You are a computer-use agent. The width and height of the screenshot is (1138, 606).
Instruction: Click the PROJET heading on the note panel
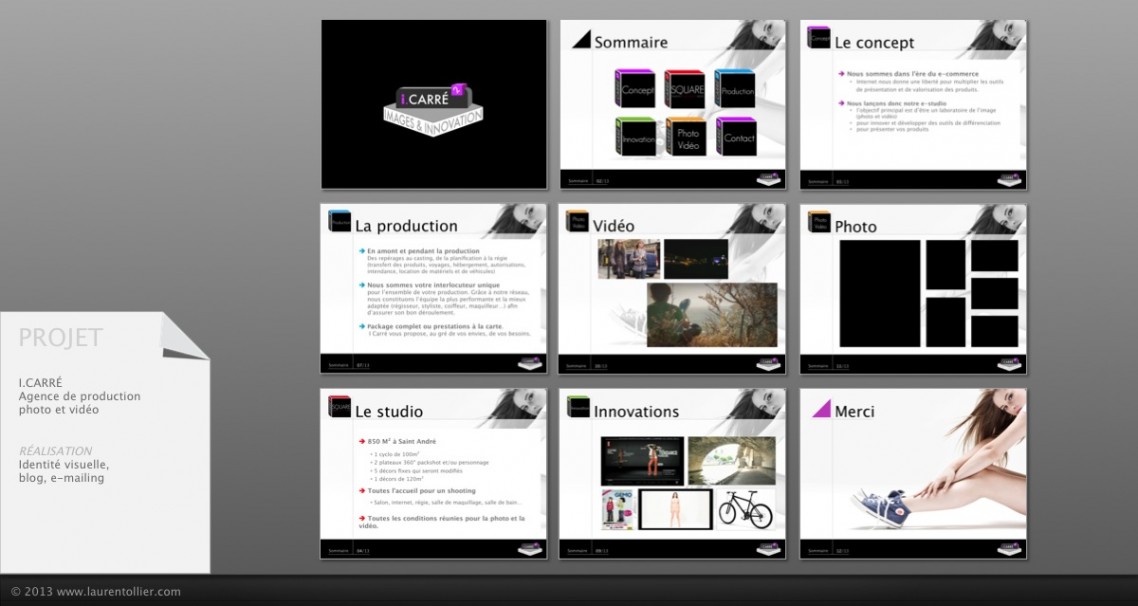point(60,338)
